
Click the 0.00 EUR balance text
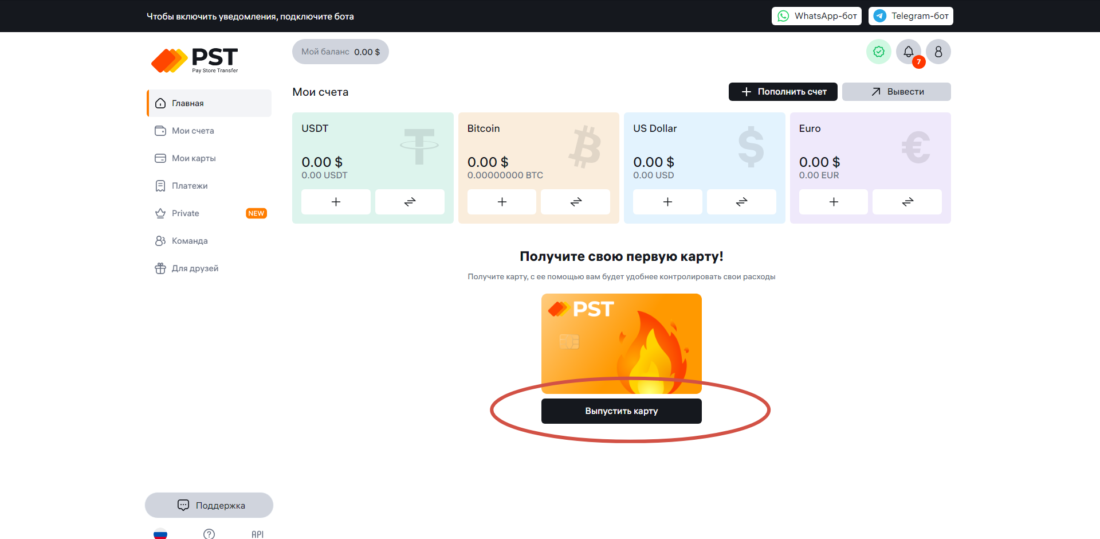[x=819, y=175]
